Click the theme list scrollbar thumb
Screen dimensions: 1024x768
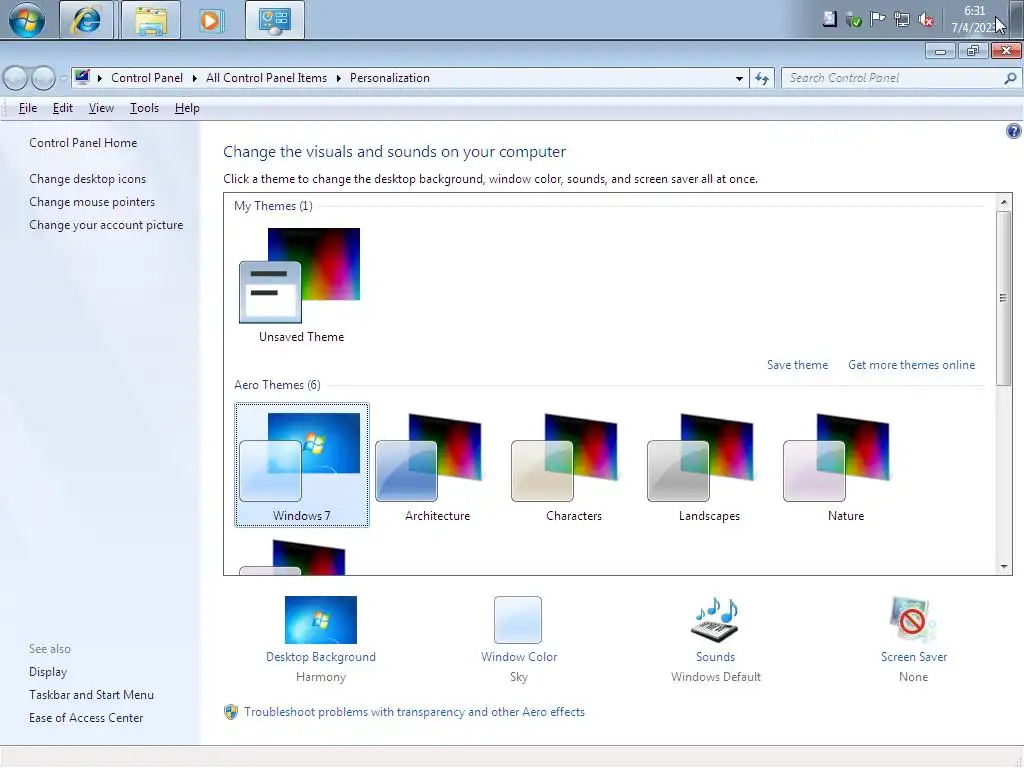coord(1004,298)
